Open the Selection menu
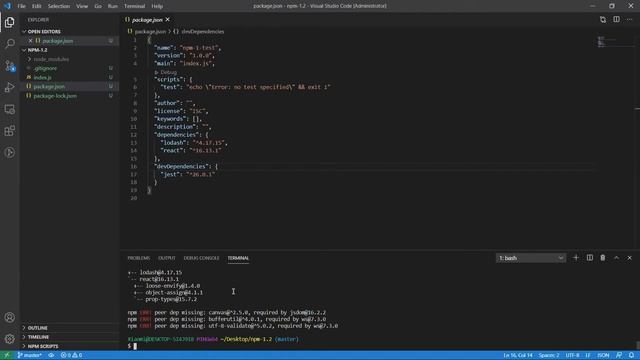Image resolution: width=640 pixels, height=360 pixels. [x=59, y=6]
